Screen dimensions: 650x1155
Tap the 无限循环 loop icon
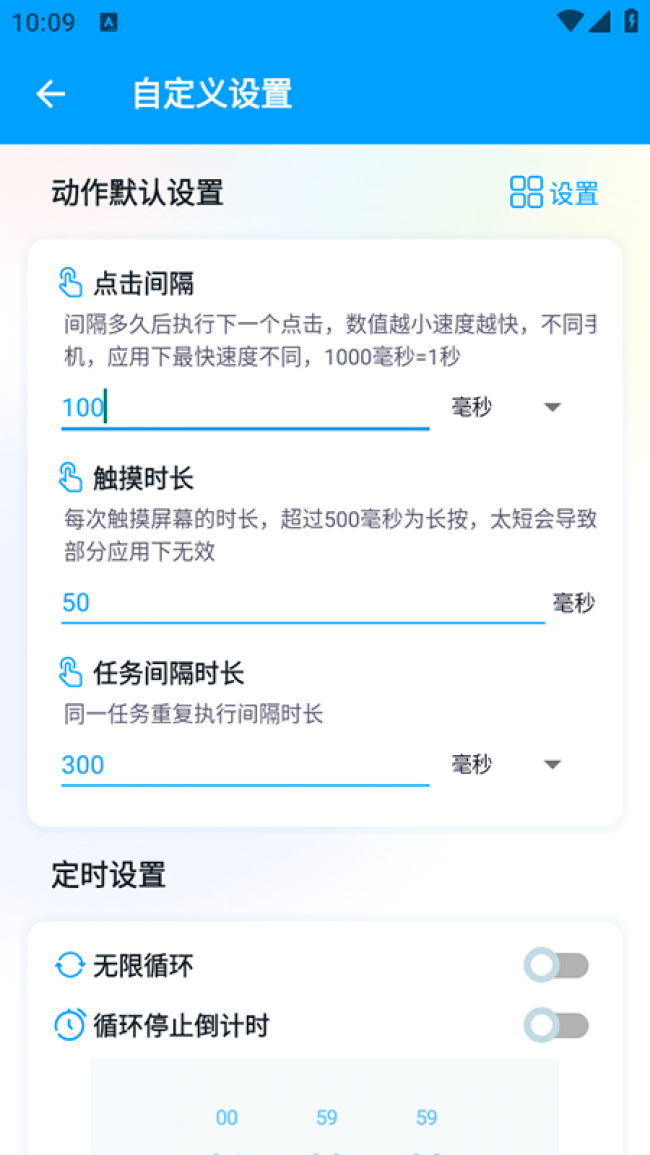pos(70,965)
